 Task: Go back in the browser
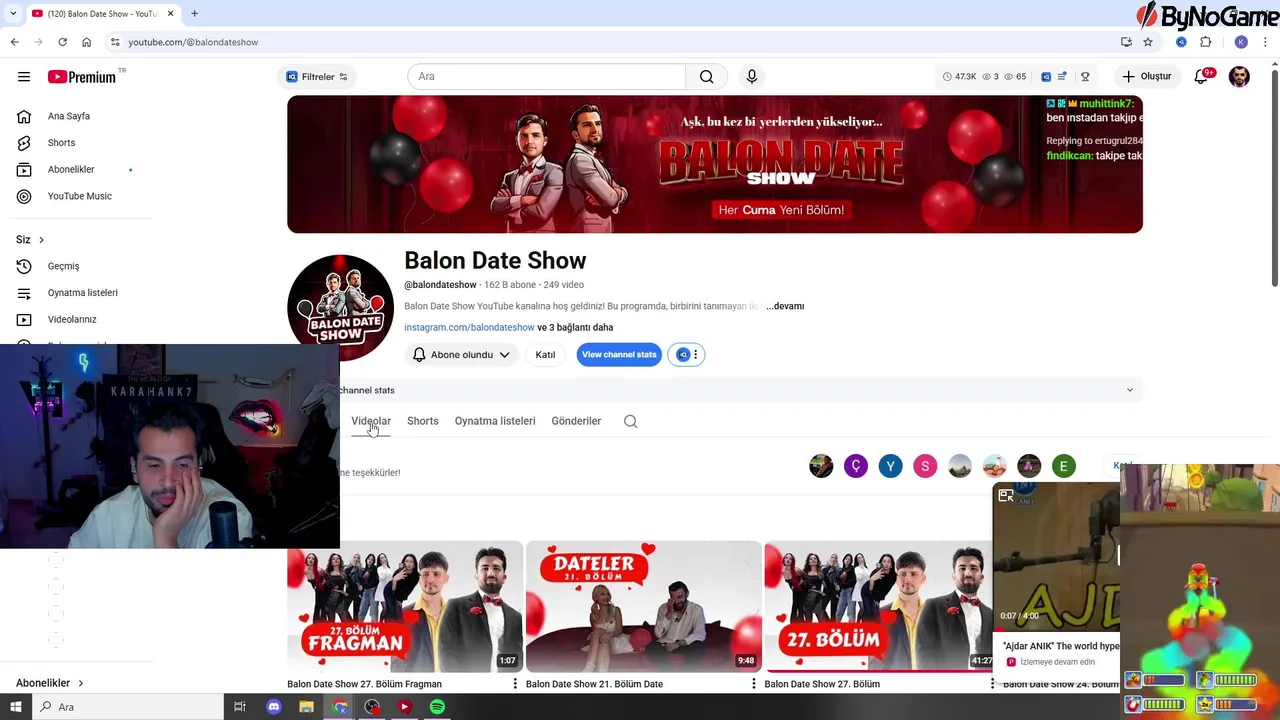point(15,42)
